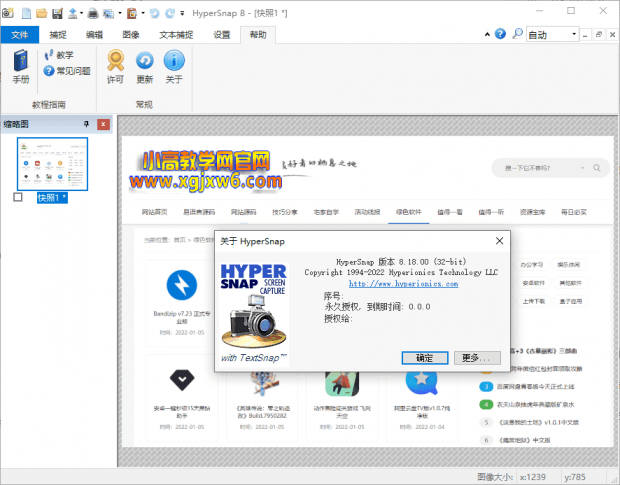The width and height of the screenshot is (620, 485).
Task: Click the 快照1 * thumbnail label
Action: pyautogui.click(x=52, y=198)
